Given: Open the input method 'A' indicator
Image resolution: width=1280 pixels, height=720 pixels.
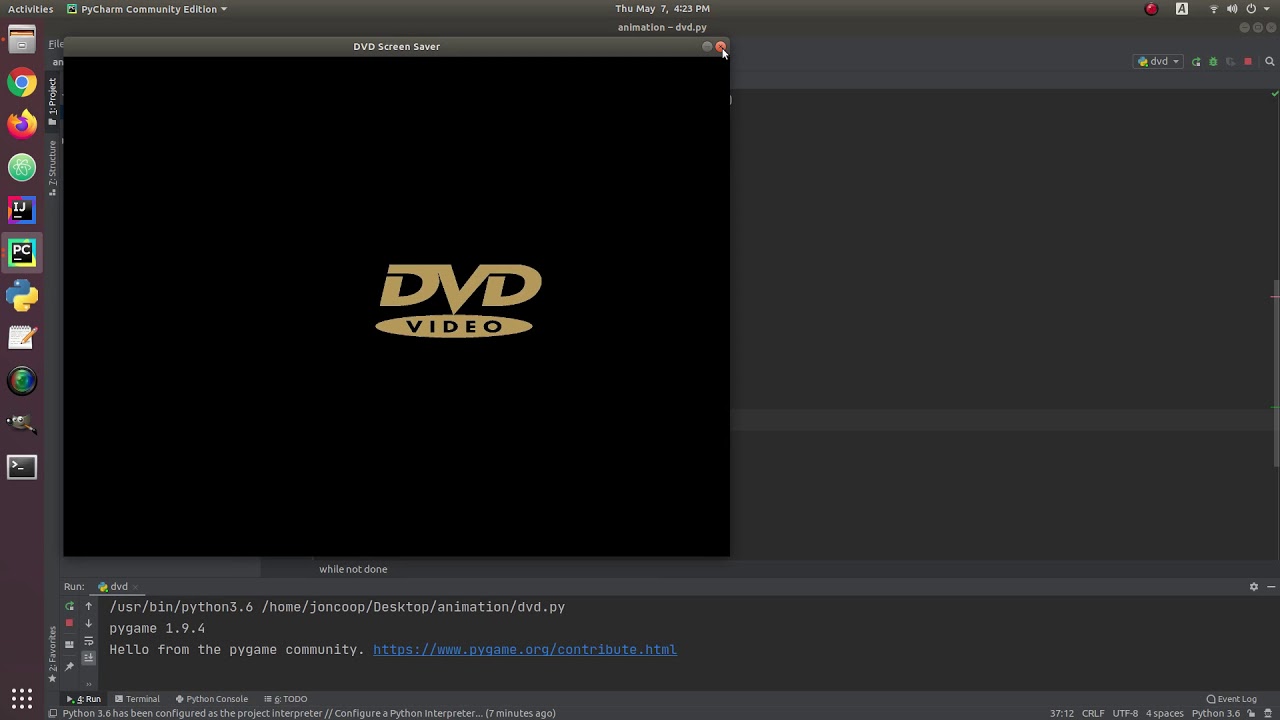Looking at the screenshot, I should tap(1182, 9).
